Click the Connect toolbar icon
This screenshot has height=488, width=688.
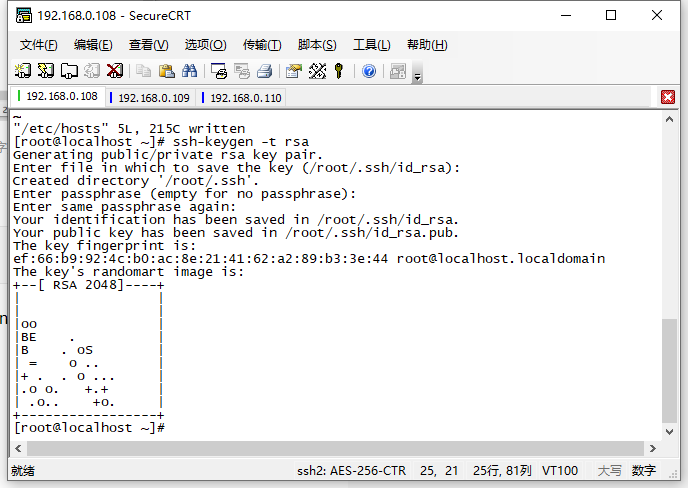22,71
